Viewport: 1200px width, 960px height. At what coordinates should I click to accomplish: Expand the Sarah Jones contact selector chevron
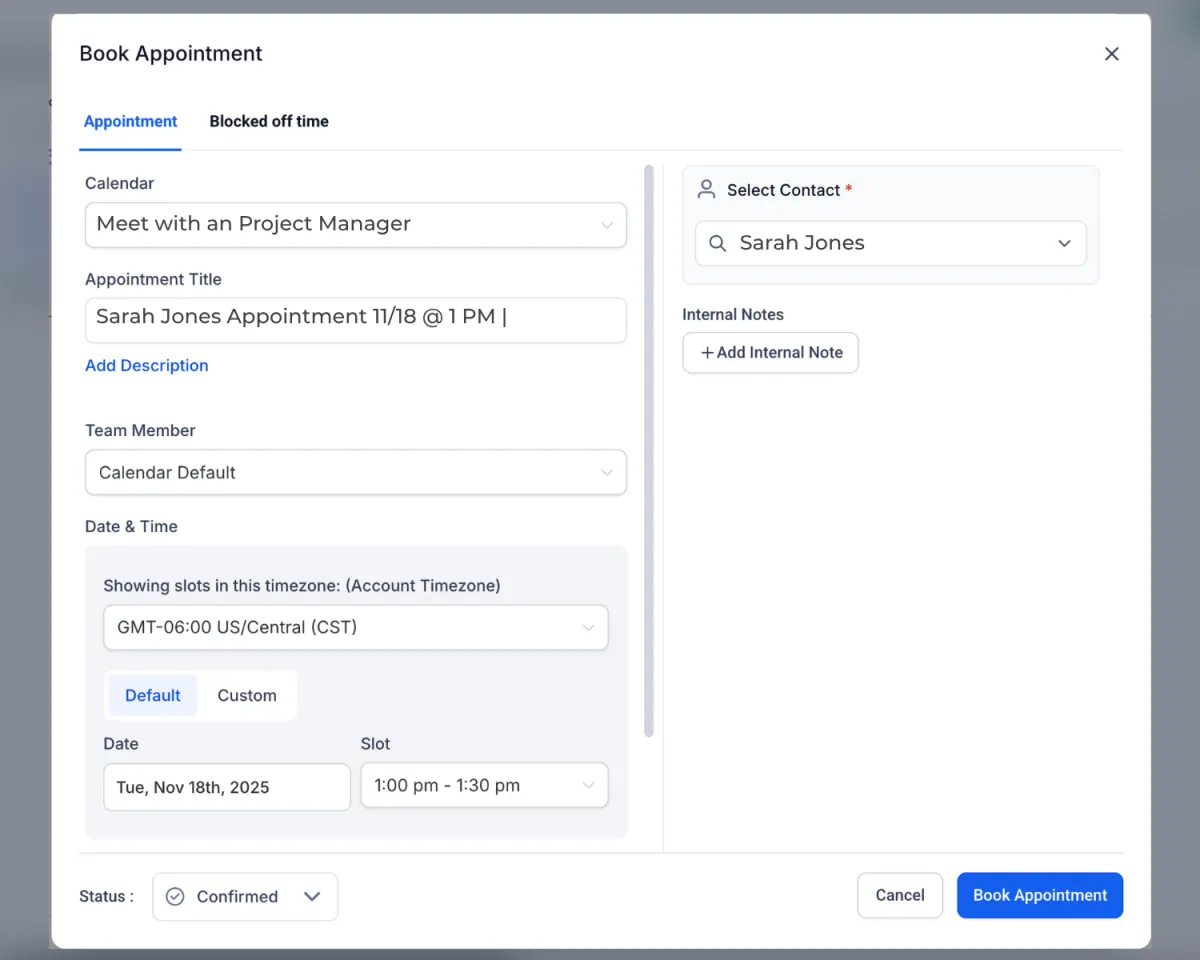[x=1064, y=244]
